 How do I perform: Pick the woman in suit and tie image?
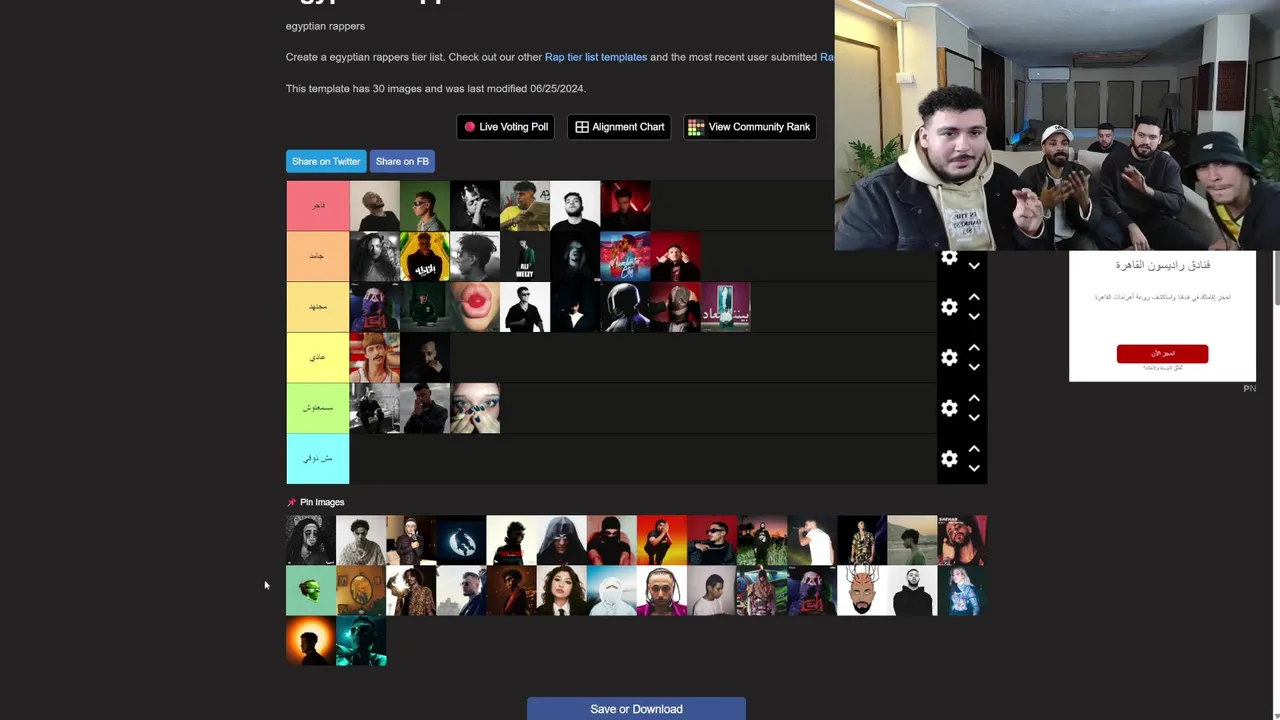[x=562, y=591]
